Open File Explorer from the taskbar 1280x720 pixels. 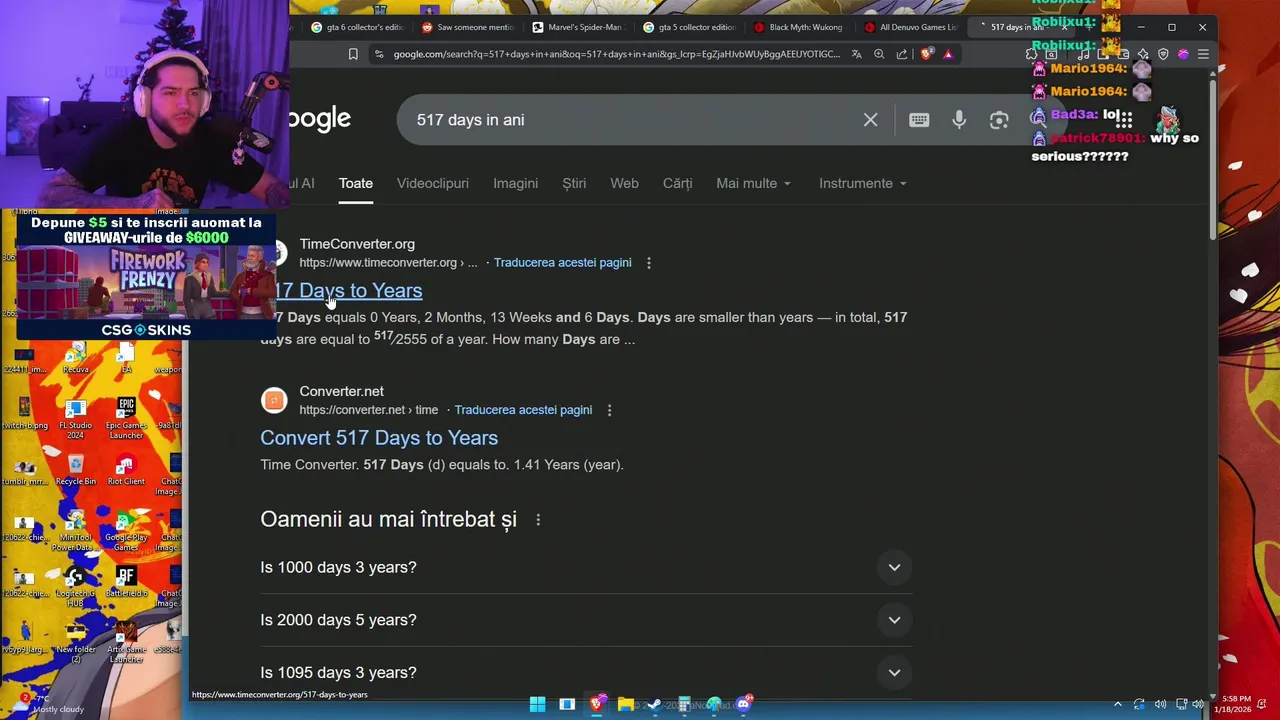pos(626,704)
